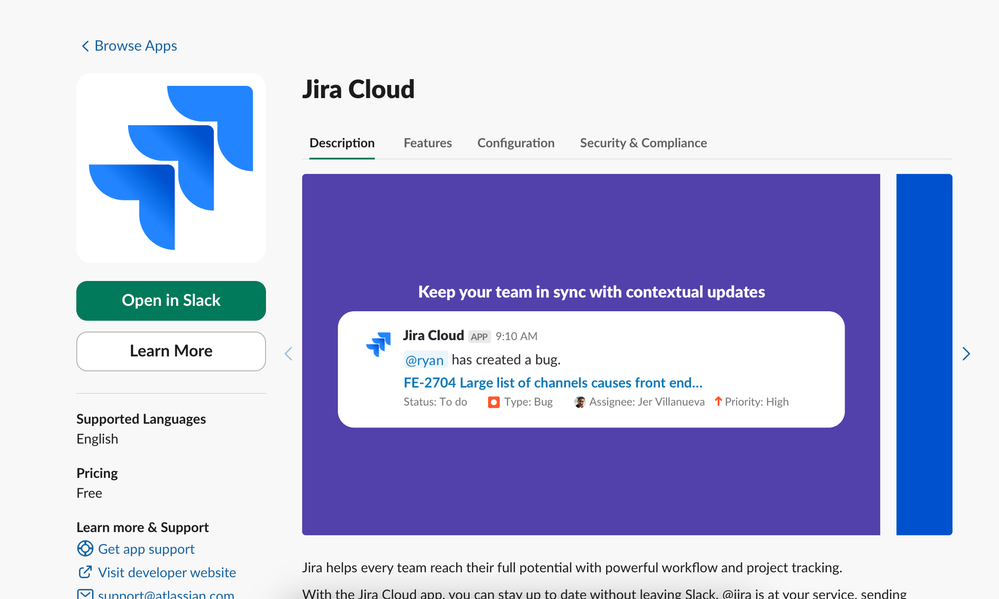This screenshot has height=599, width=999.
Task: Click the 'has created a bug.' text
Action: (x=506, y=360)
